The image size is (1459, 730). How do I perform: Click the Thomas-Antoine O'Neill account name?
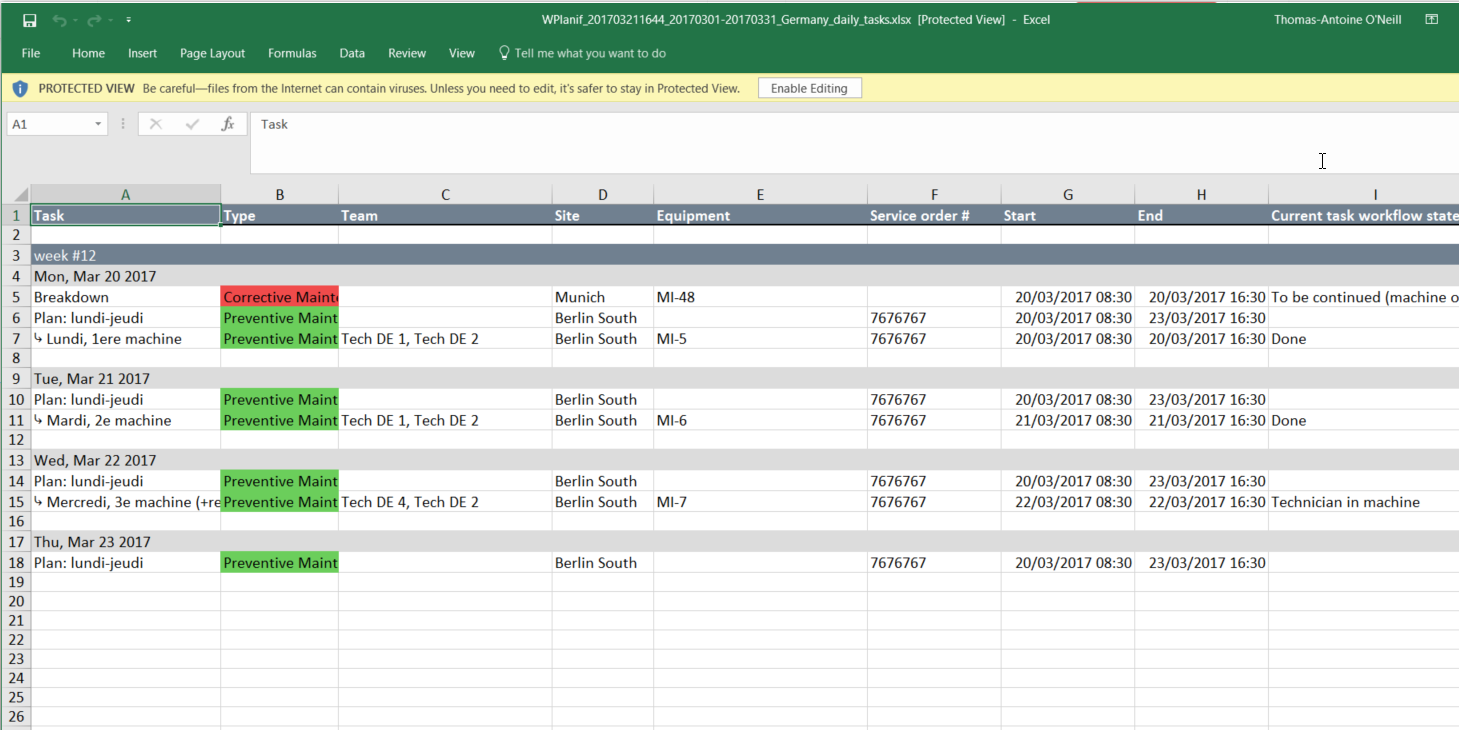[1337, 18]
